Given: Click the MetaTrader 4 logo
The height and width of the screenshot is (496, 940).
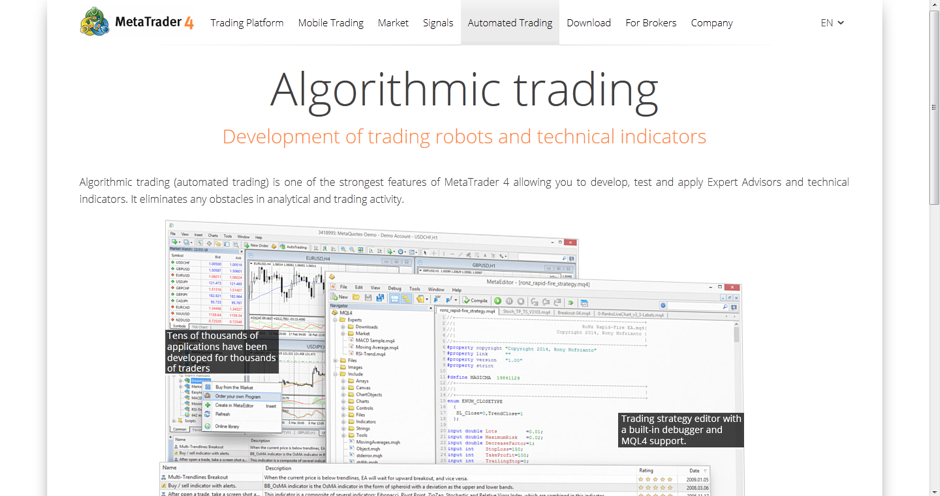Looking at the screenshot, I should 137,22.
